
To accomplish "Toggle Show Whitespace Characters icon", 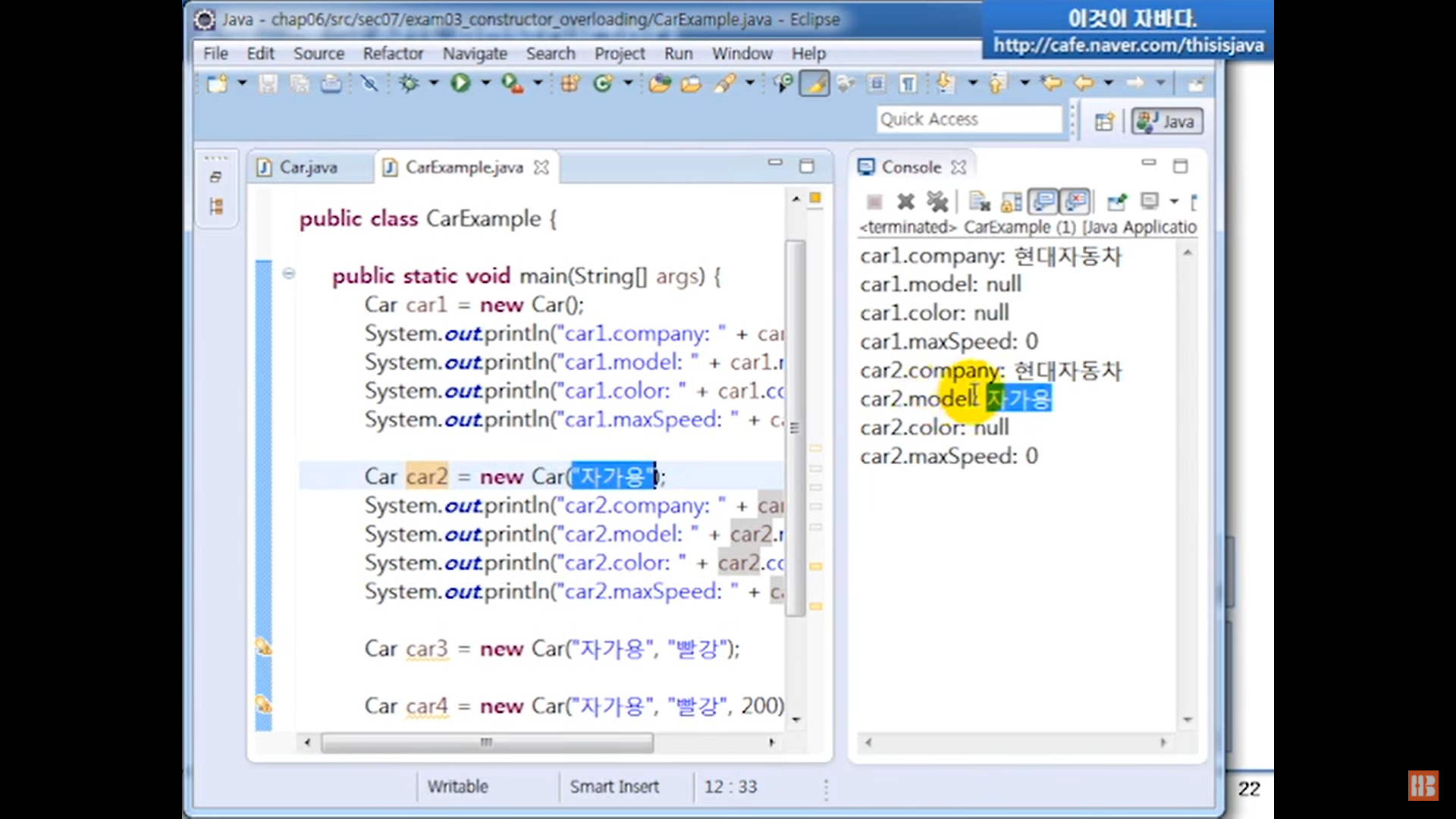I will tap(908, 83).
